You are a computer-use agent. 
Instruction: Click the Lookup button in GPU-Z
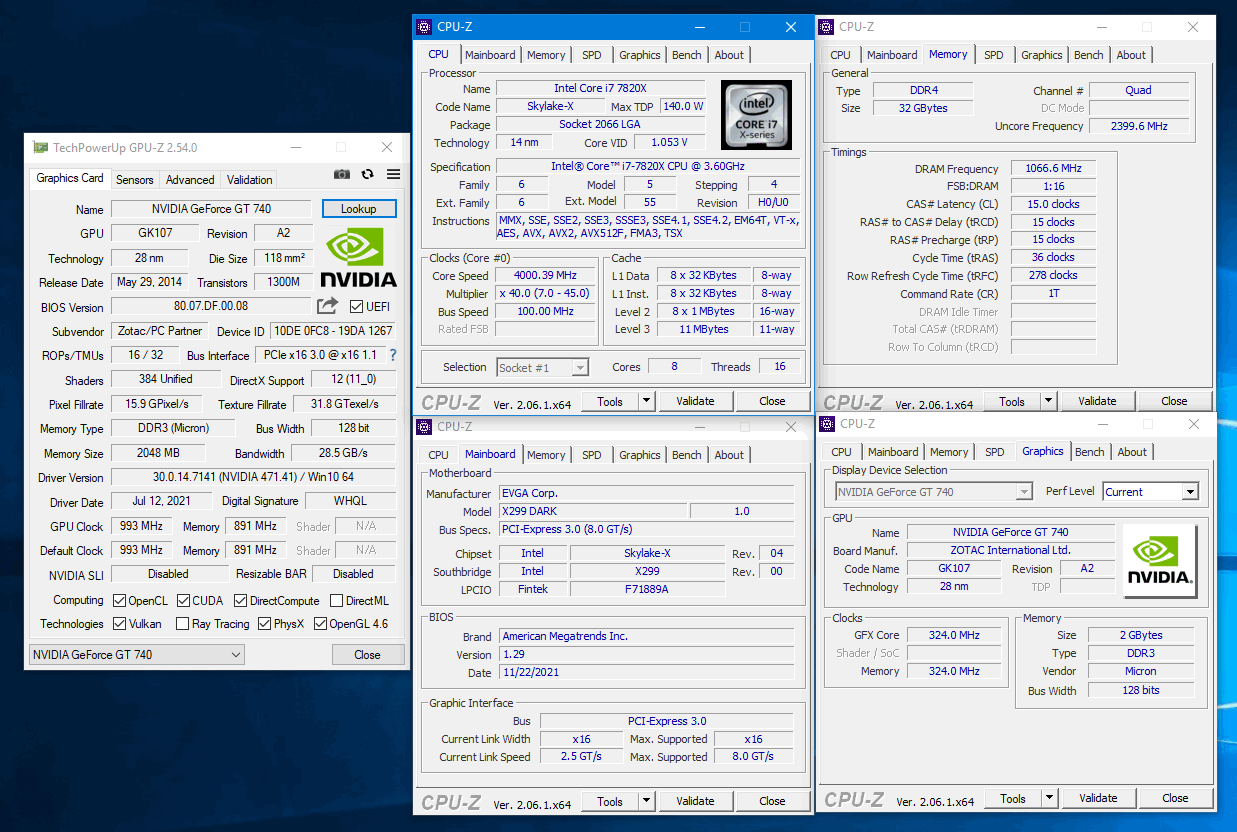(x=359, y=209)
